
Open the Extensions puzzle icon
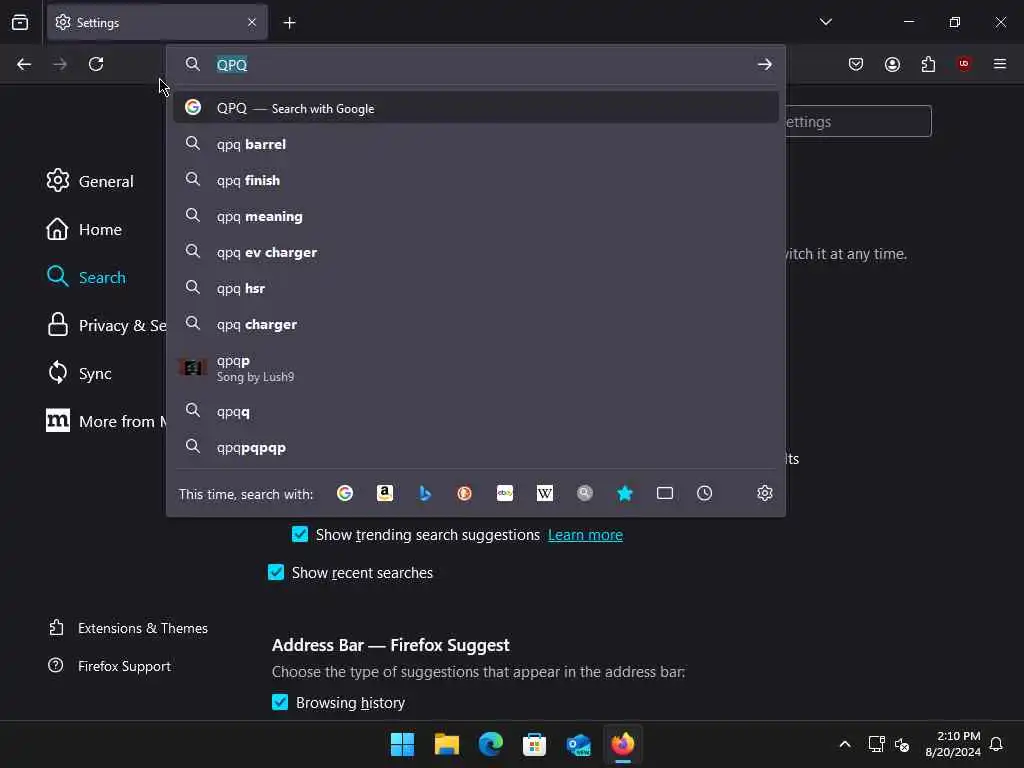pos(928,64)
